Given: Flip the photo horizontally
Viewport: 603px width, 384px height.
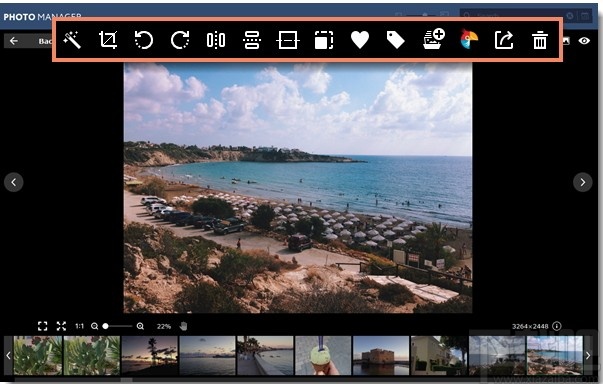Looking at the screenshot, I should [216, 40].
